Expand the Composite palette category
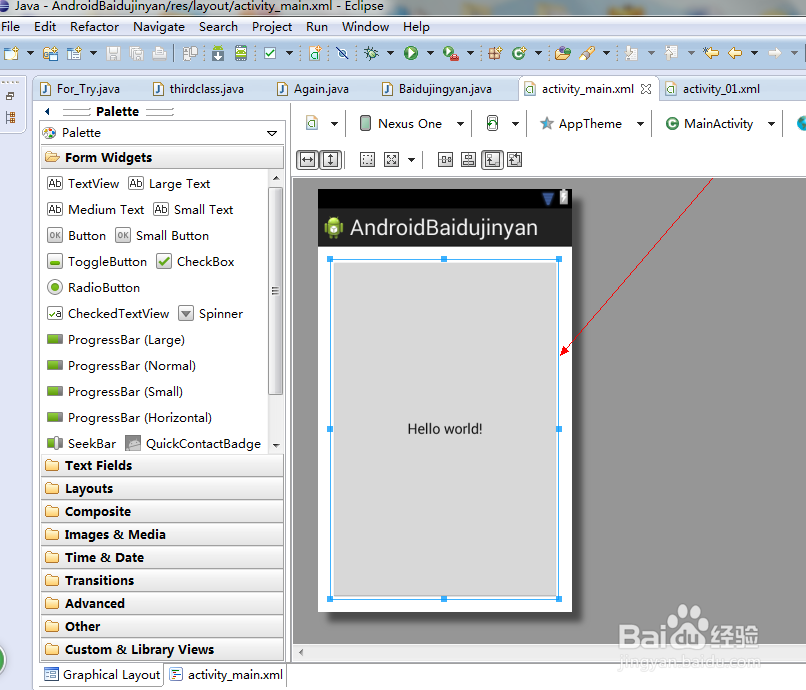The height and width of the screenshot is (690, 806). (162, 512)
